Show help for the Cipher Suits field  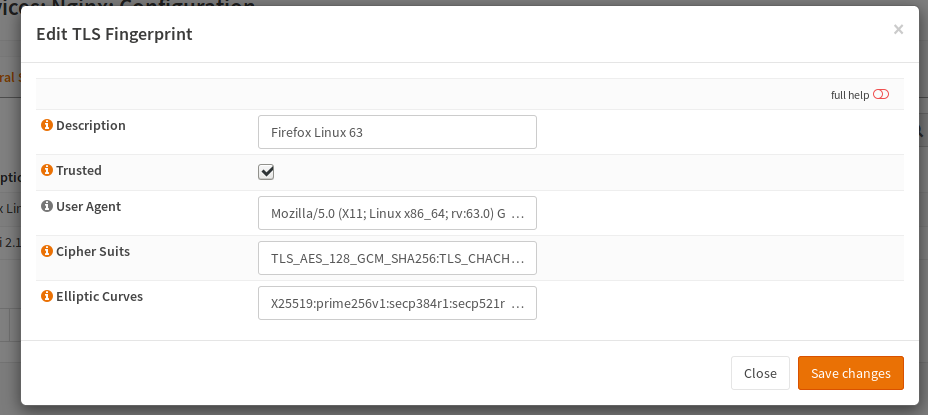point(46,252)
